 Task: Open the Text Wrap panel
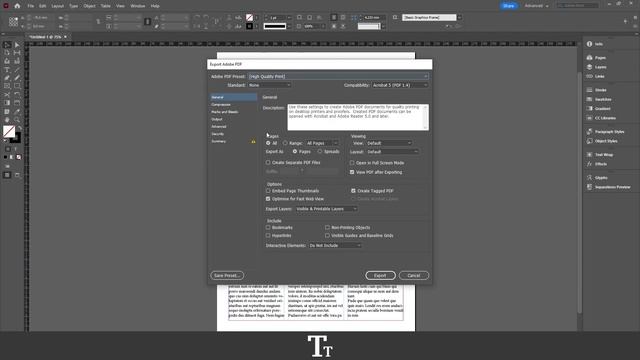coord(600,155)
